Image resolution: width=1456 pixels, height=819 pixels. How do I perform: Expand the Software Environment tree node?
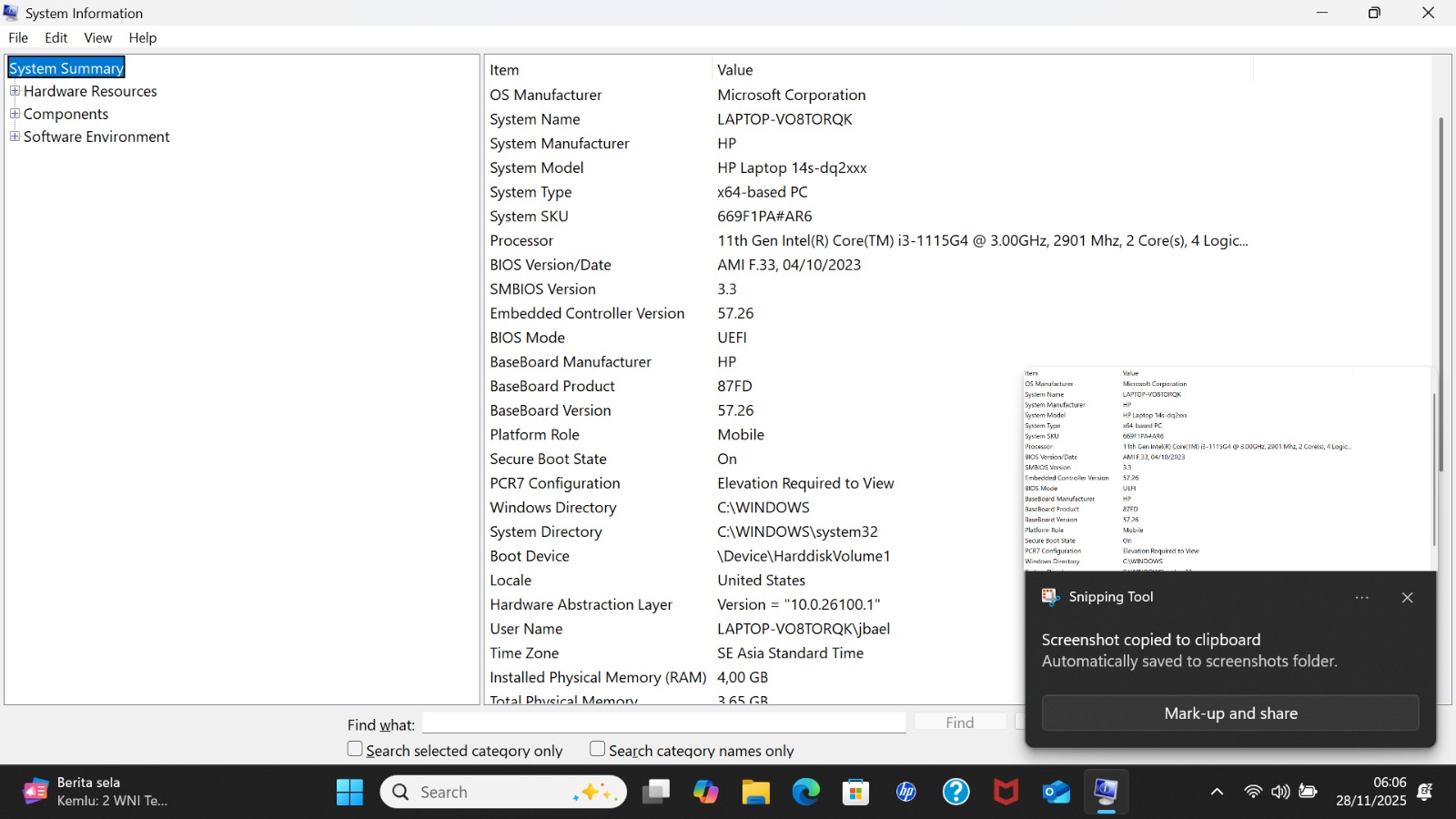(15, 136)
